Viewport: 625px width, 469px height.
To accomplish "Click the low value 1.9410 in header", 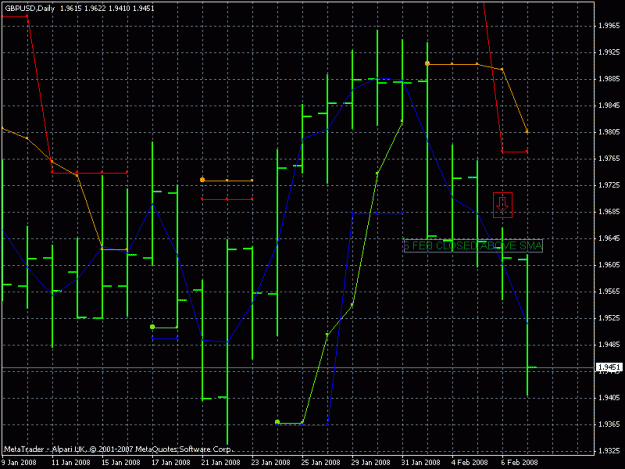I will click(119, 8).
